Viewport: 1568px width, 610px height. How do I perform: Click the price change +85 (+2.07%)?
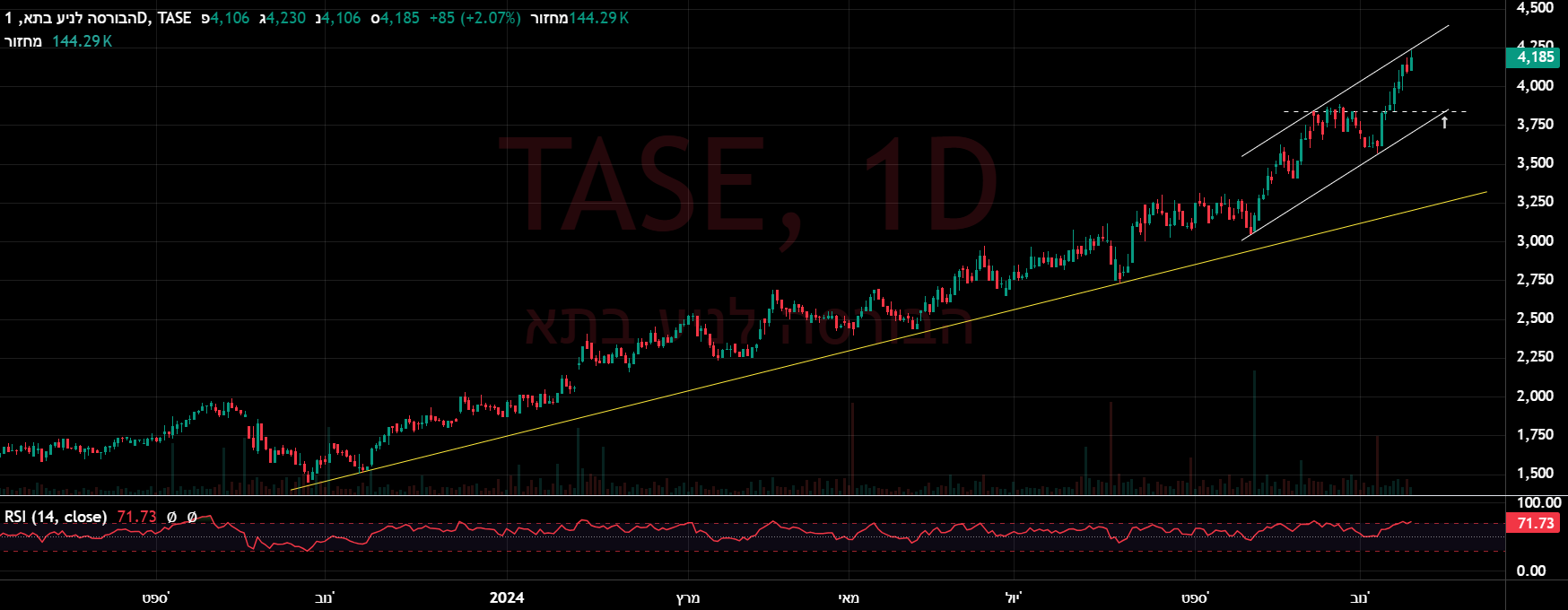coord(475,18)
